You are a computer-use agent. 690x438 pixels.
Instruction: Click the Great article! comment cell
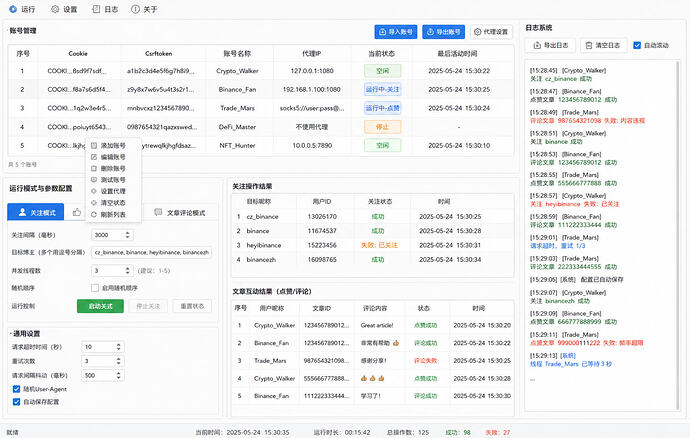[x=377, y=325]
